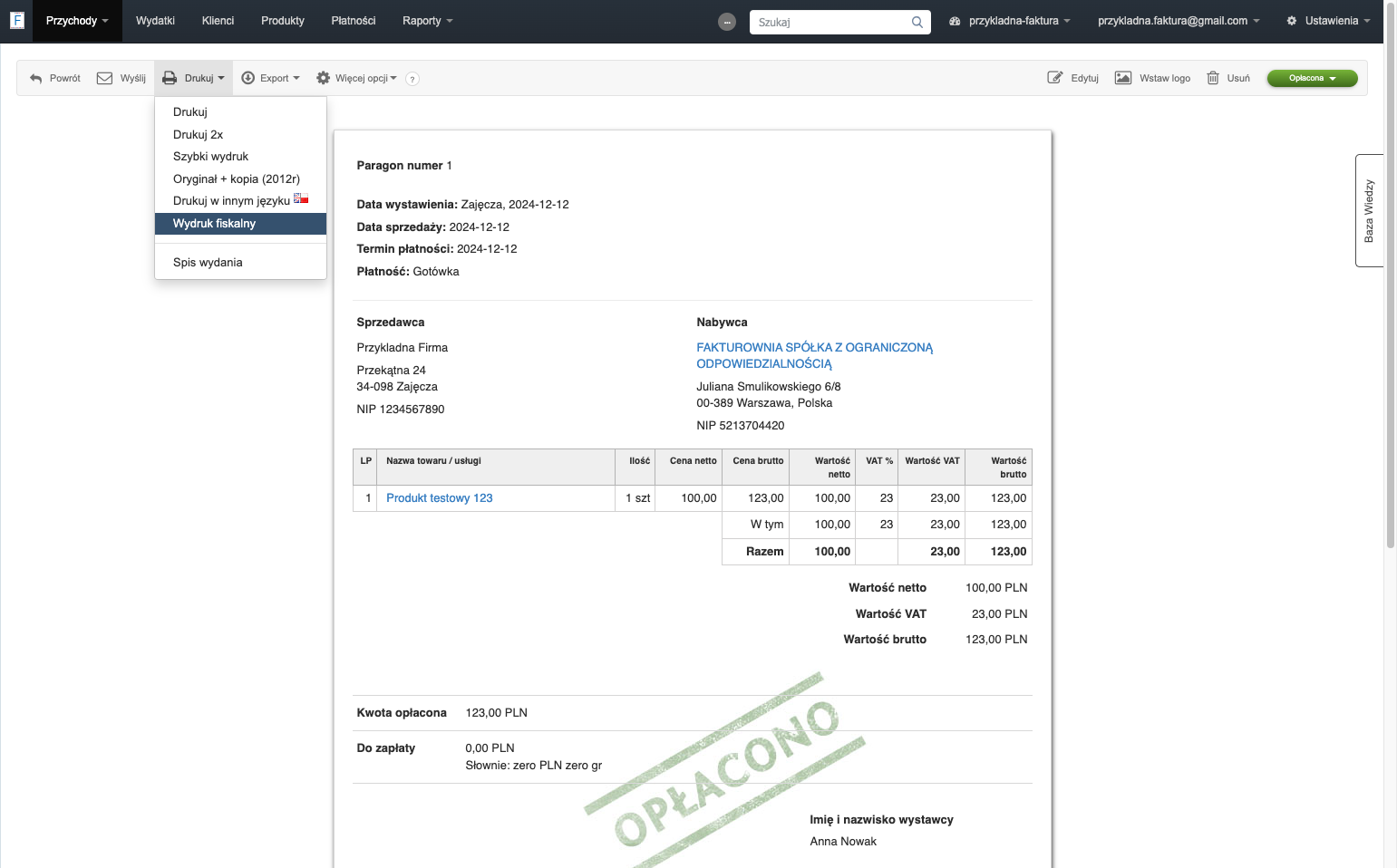Select Szybki wydruk option

240,157
